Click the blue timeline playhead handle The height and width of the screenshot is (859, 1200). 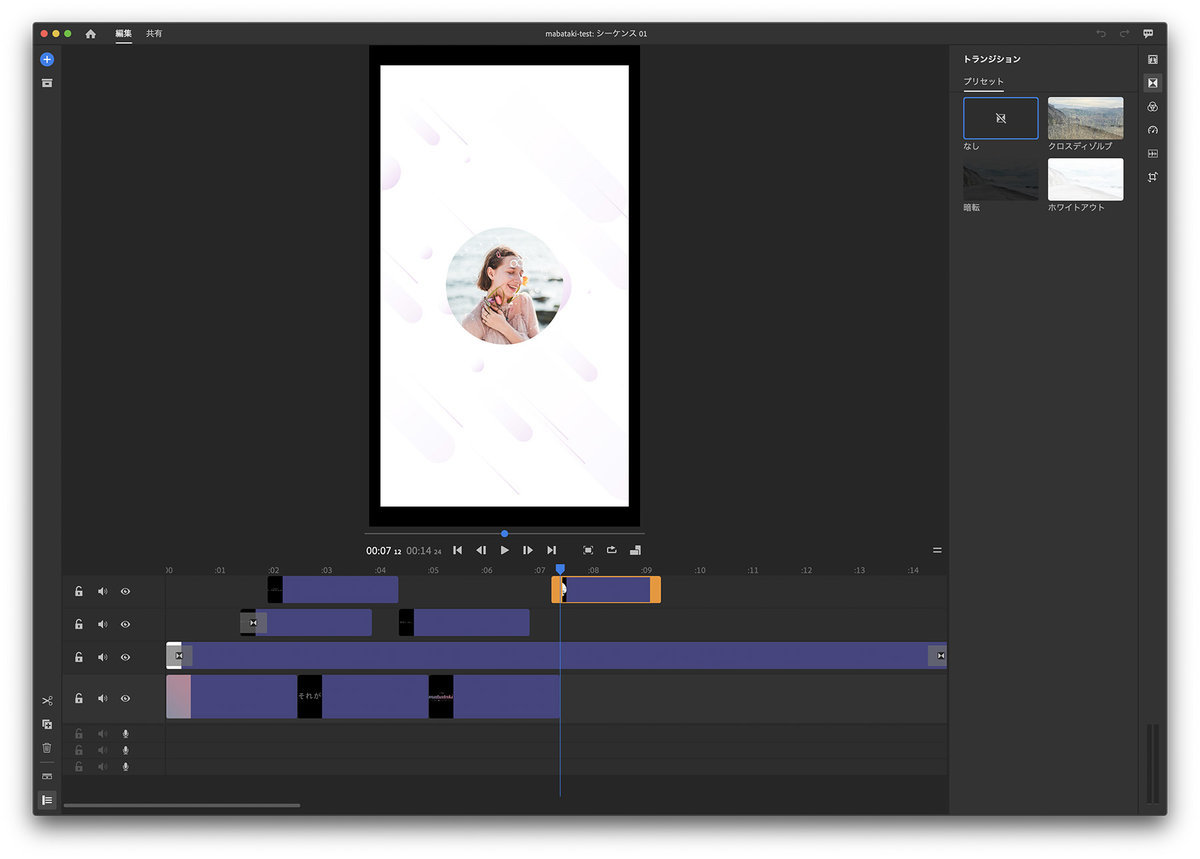click(560, 569)
